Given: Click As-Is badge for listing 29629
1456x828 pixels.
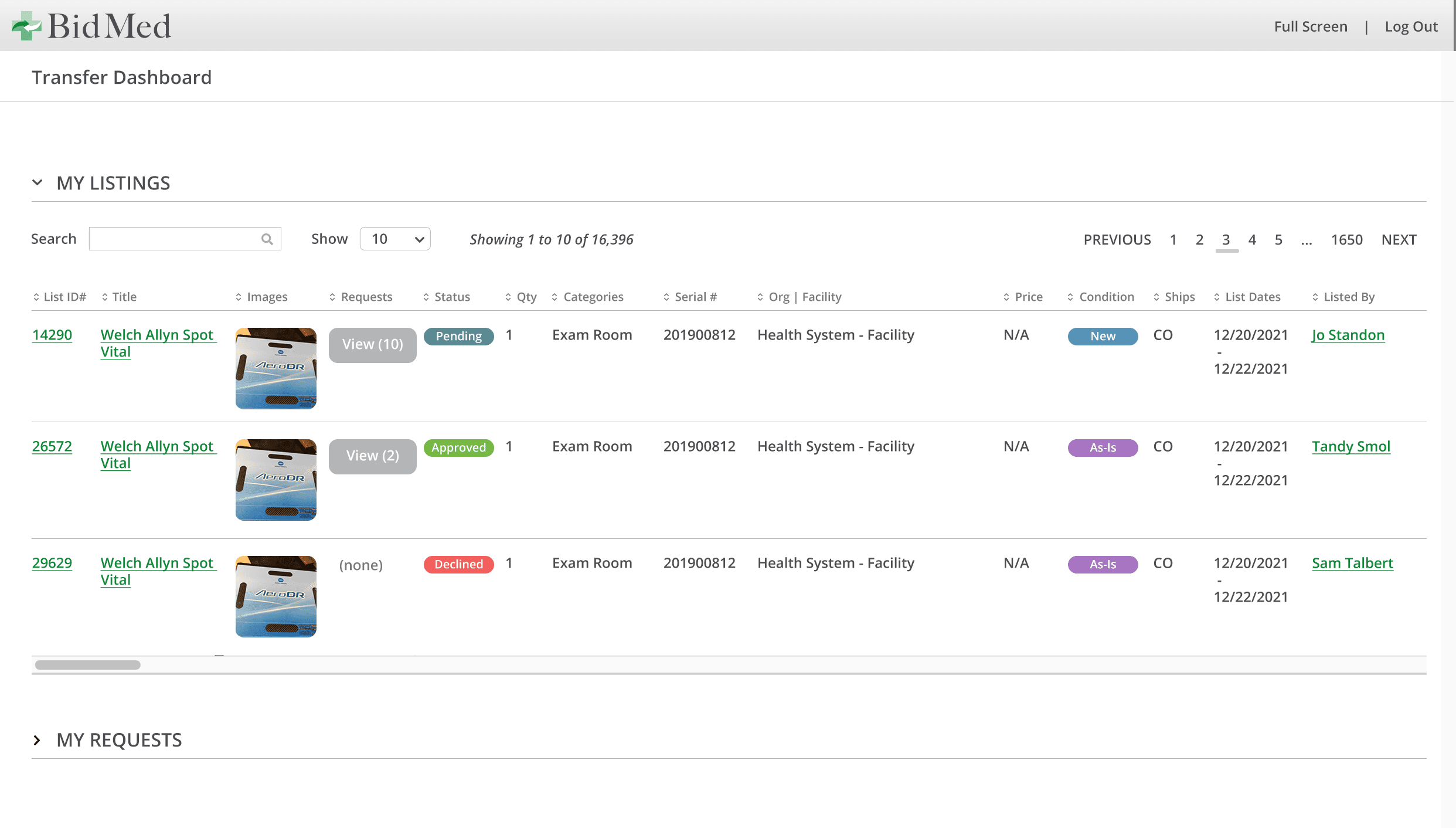Looking at the screenshot, I should point(1103,564).
